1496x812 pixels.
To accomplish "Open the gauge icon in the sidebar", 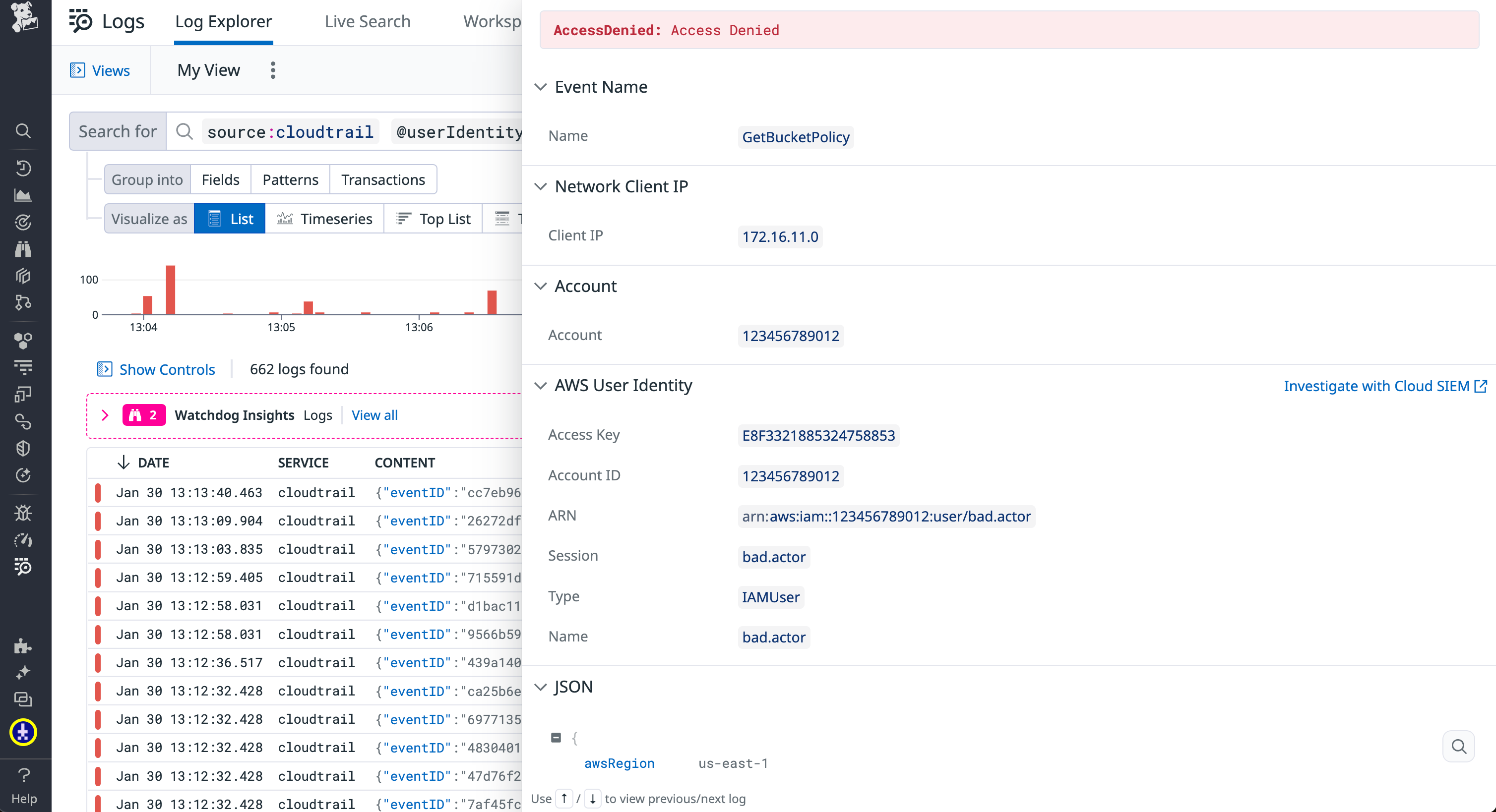I will (23, 540).
